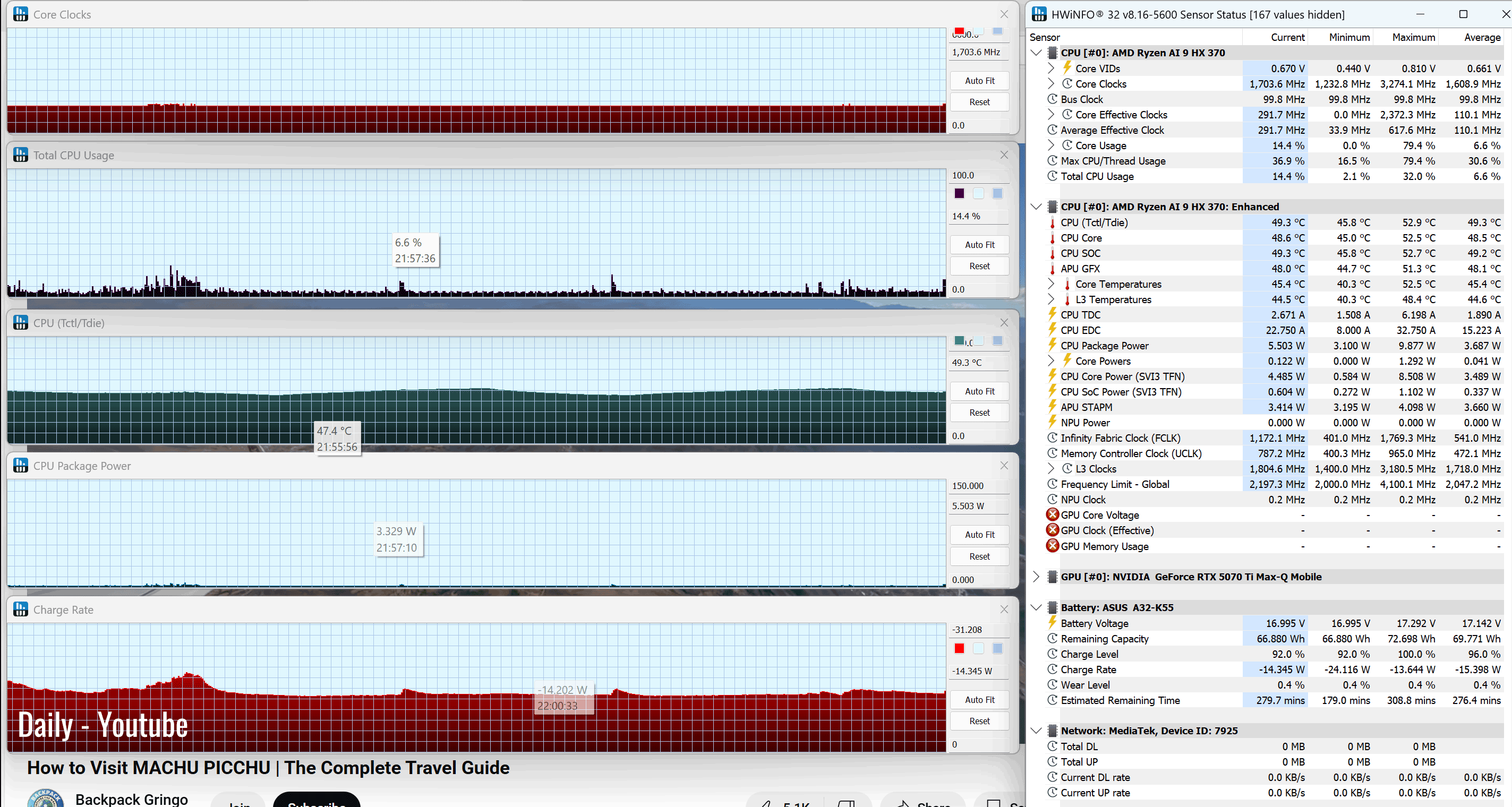Collapse the Battery: ASUS A32-K55 group

tap(1037, 607)
